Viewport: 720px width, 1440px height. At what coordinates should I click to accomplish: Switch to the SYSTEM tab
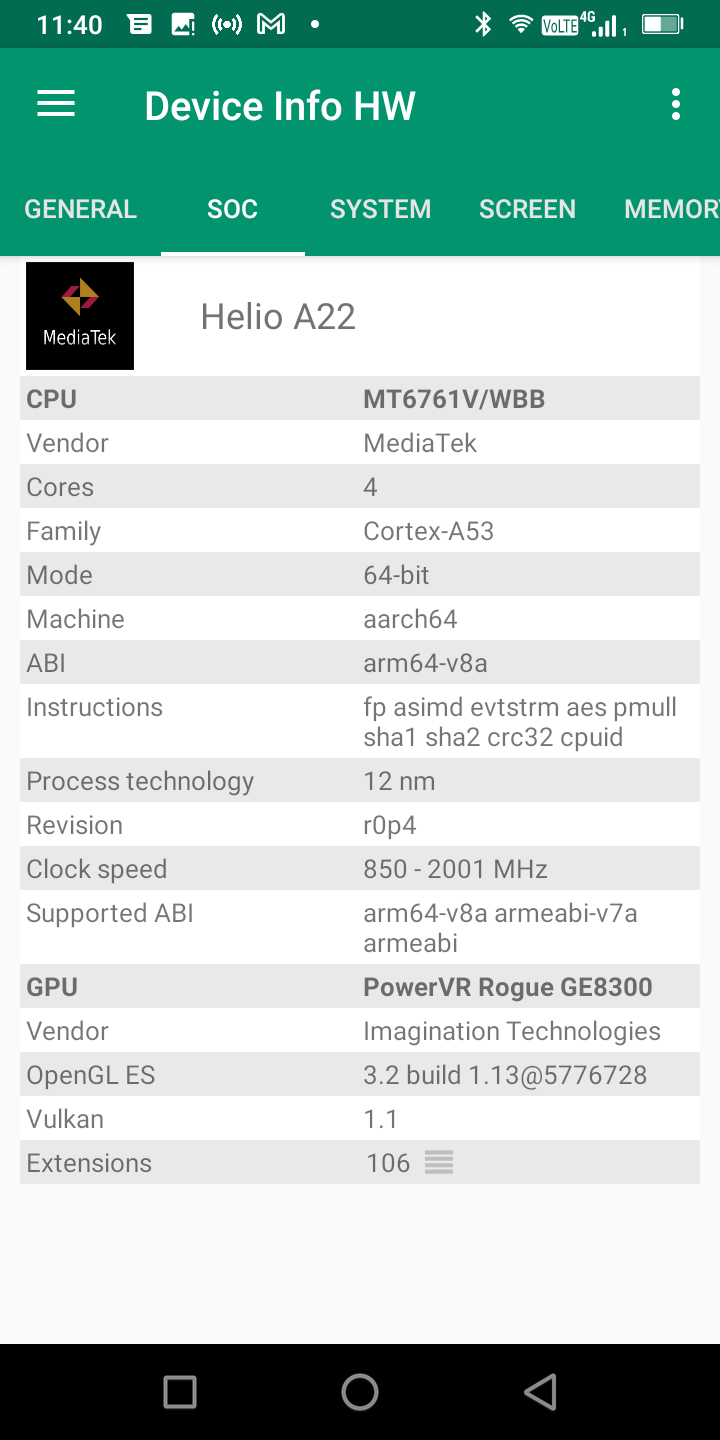point(380,209)
